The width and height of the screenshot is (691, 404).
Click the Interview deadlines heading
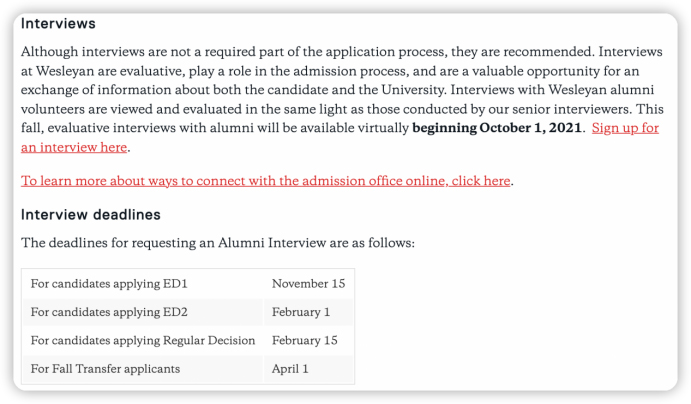[91, 215]
